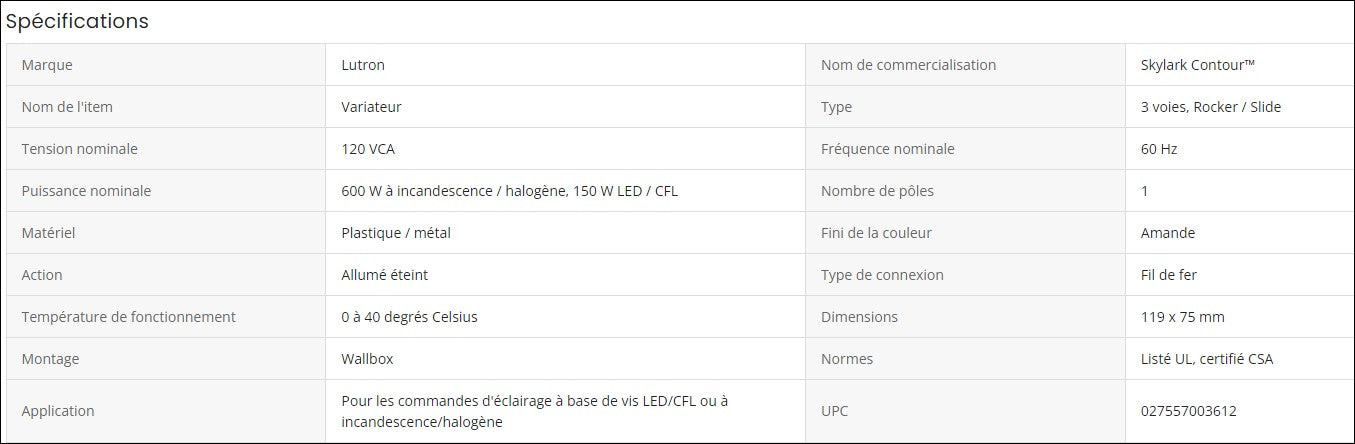
Task: Click the 60 Hz frequency value
Action: click(1159, 149)
